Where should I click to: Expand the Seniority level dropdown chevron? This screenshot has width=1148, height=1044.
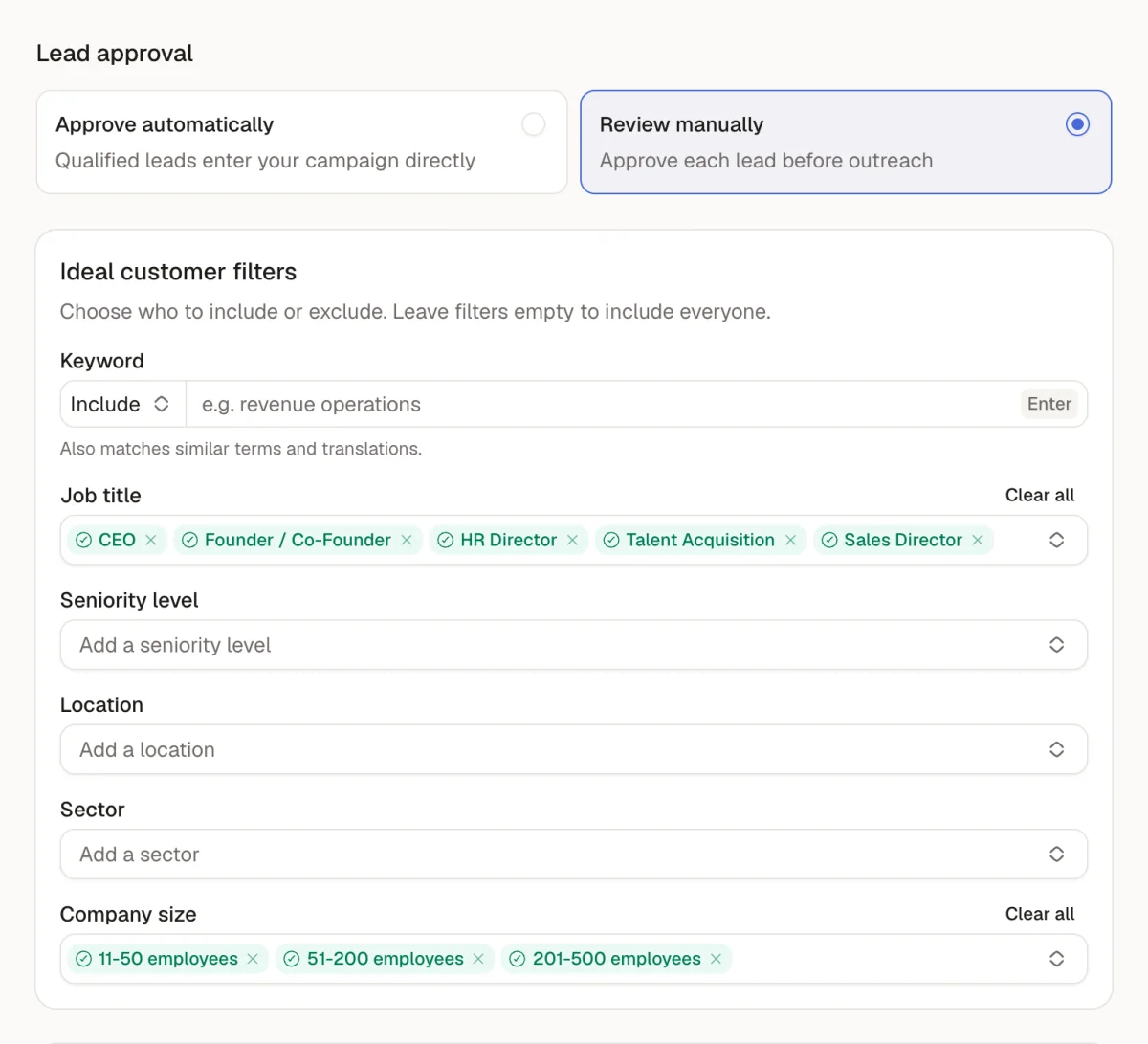click(1057, 645)
